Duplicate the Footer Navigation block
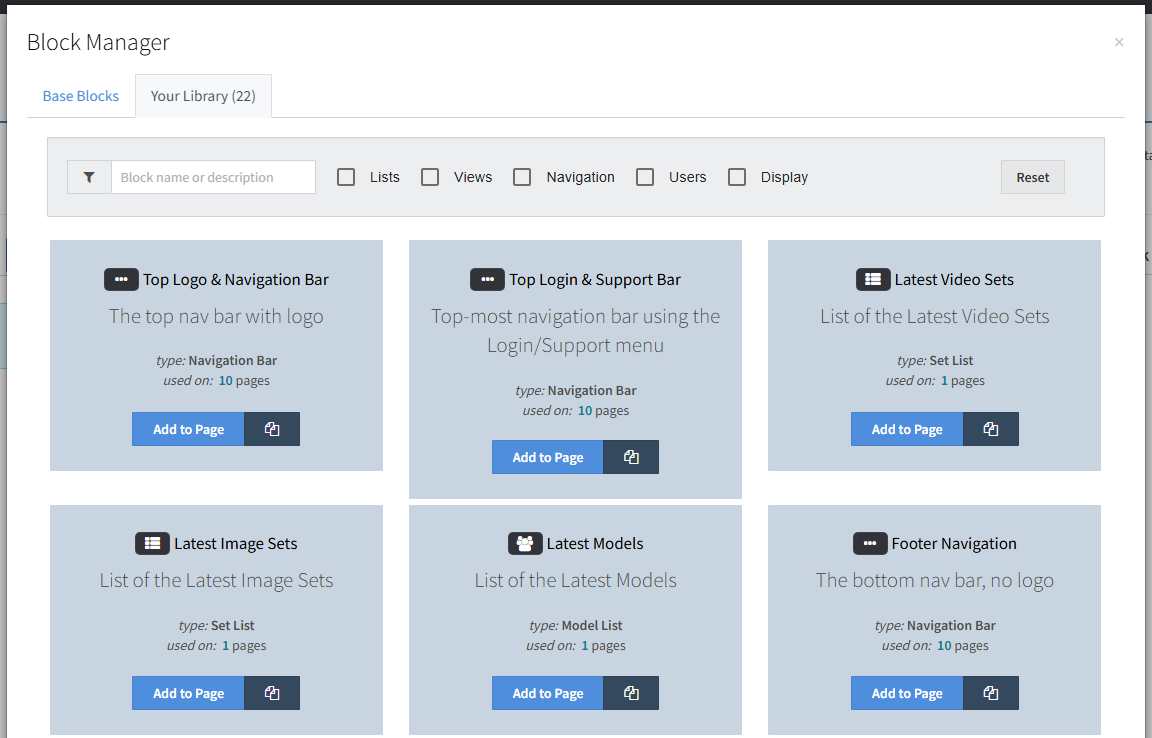Screen dimensions: 1152x738 (990, 693)
